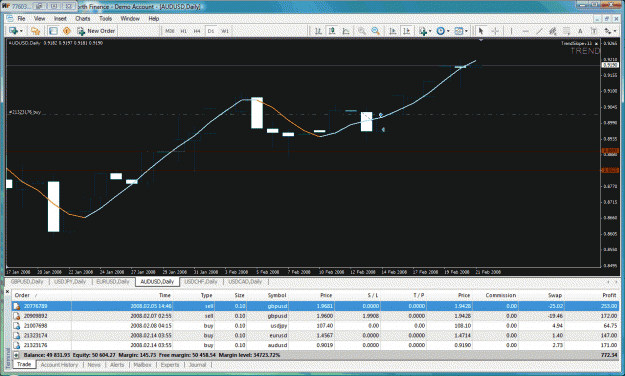Select the vertical line drawing tool
The image size is (625, 376).
[511, 31]
